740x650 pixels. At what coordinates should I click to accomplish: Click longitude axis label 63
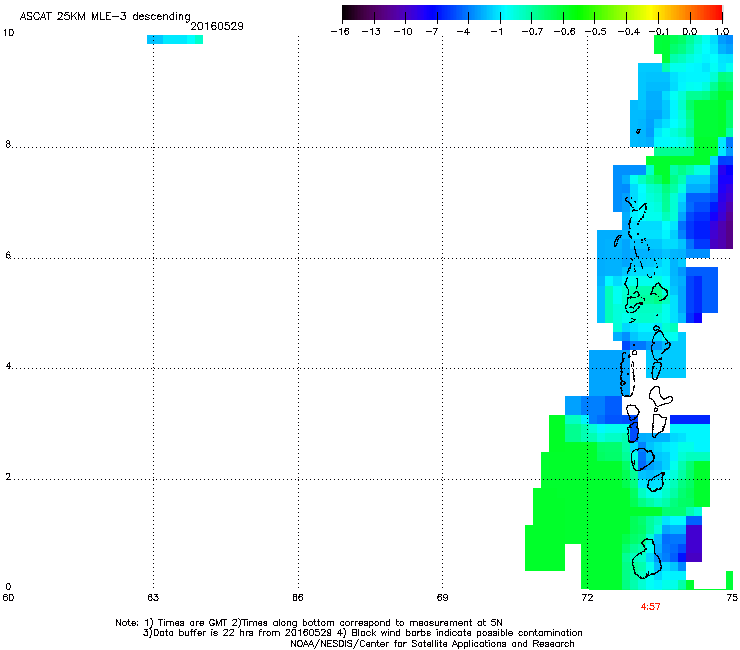click(153, 598)
